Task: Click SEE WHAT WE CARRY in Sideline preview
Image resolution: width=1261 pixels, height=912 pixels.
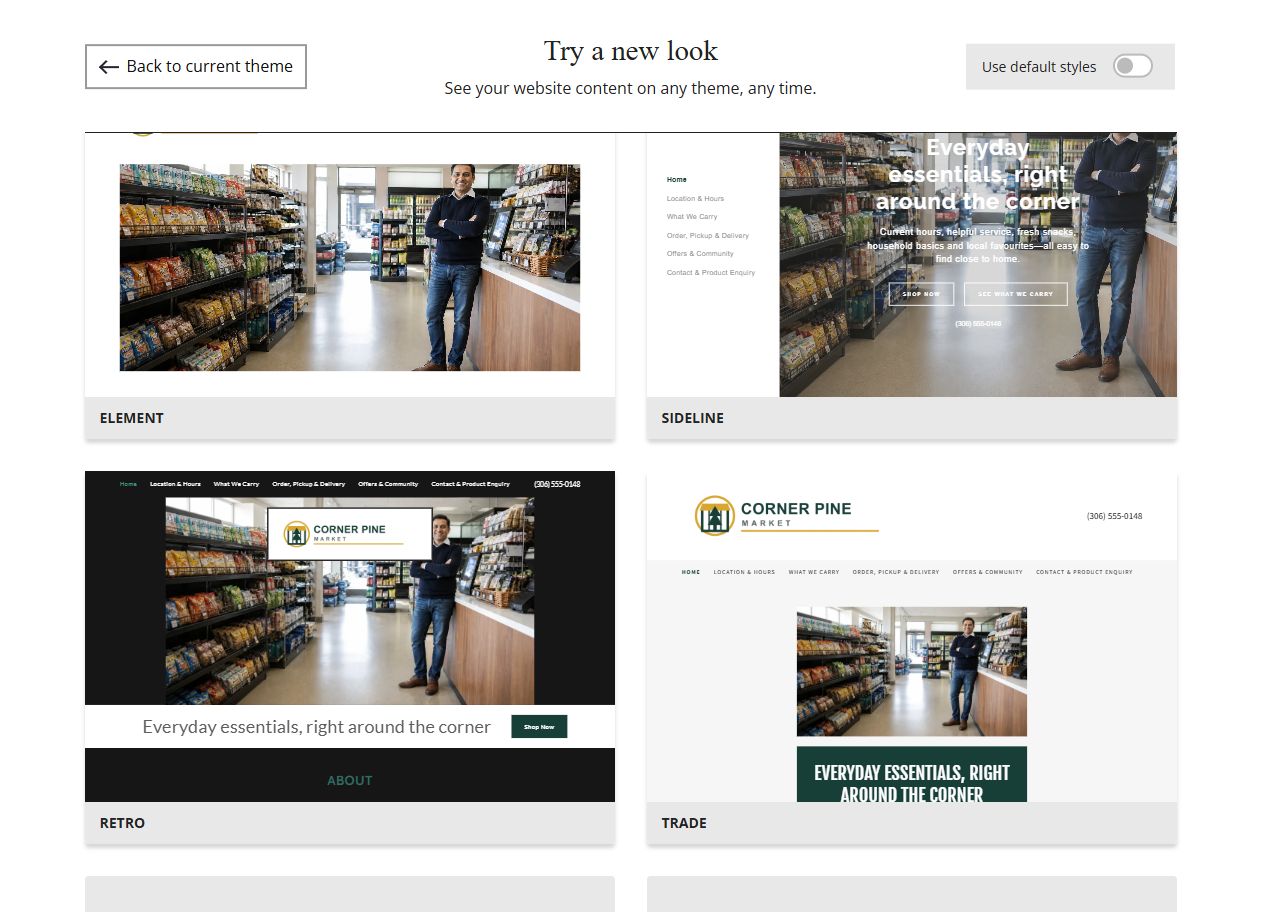Action: (1016, 294)
